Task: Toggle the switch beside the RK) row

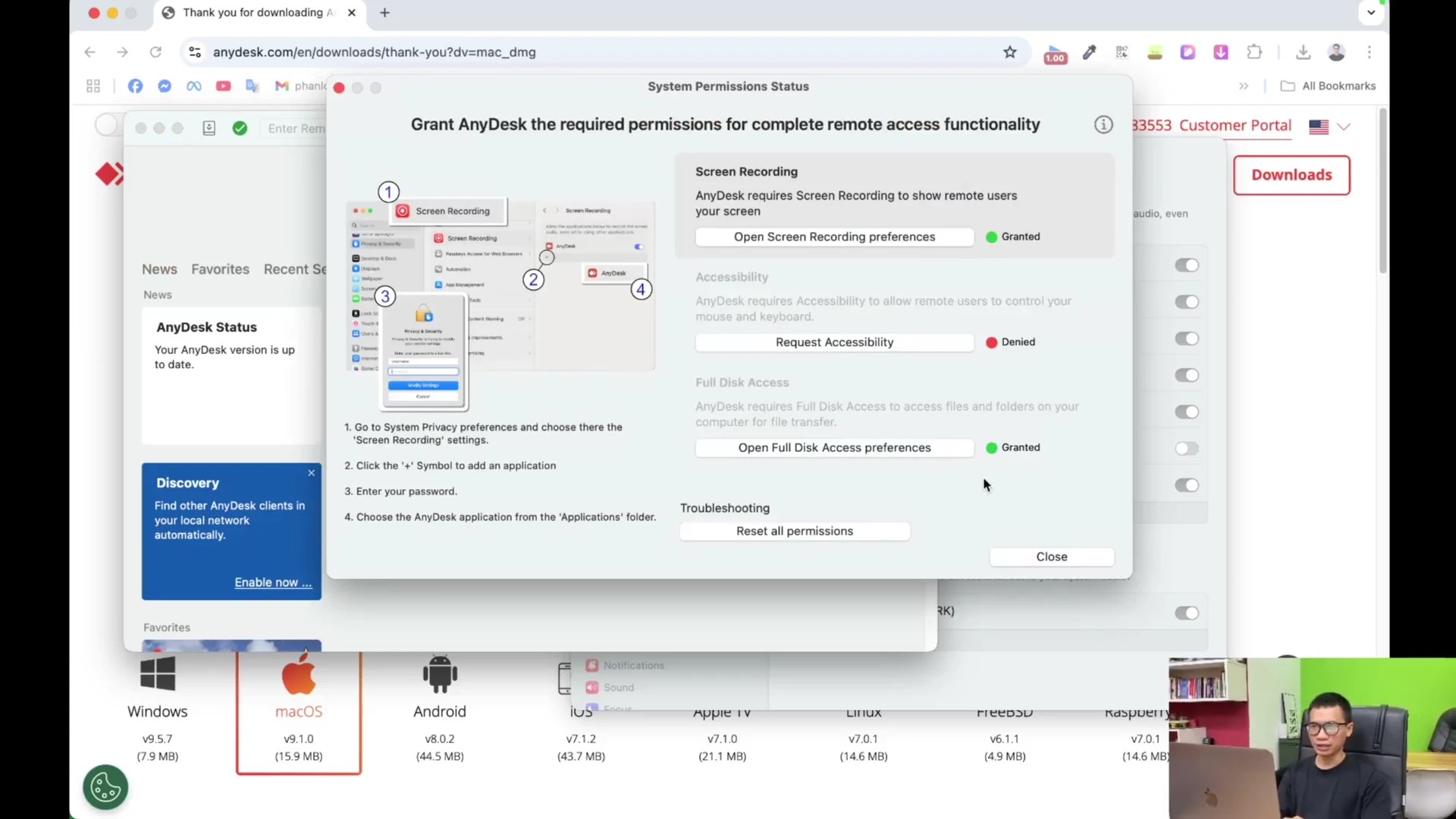Action: tap(1187, 613)
